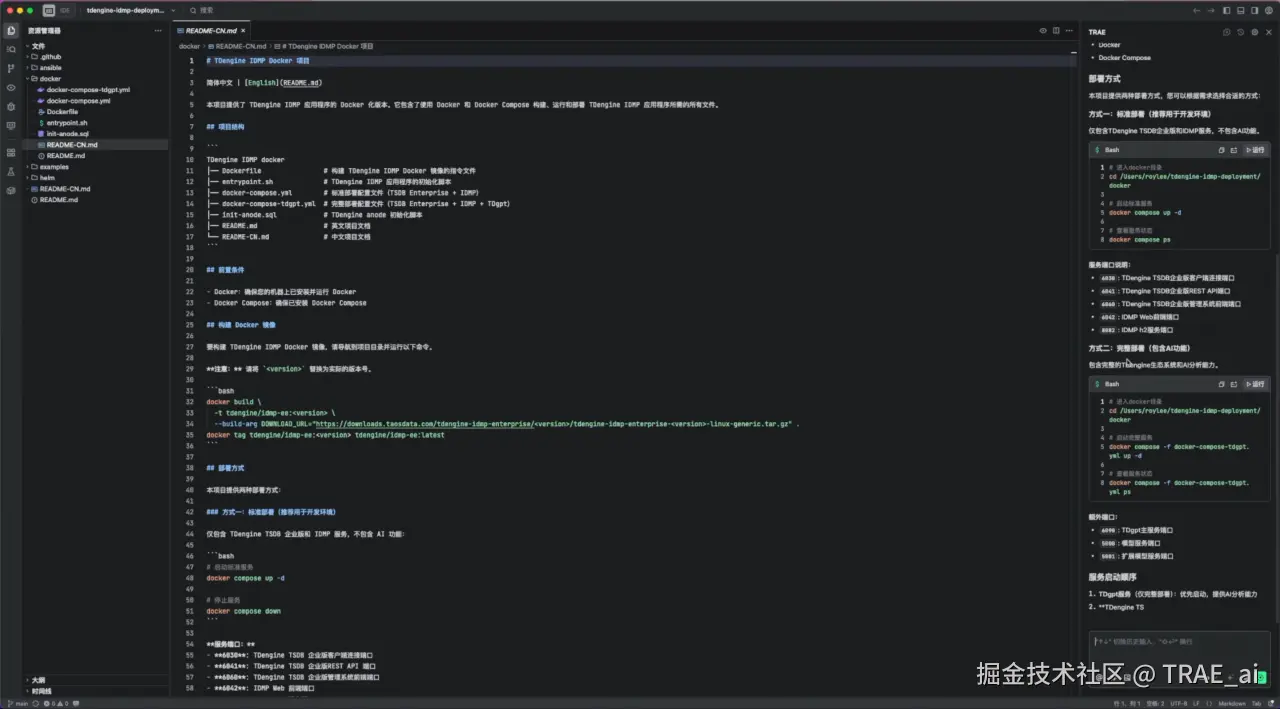
Task: Run the first Bash code block
Action: pos(1255,150)
